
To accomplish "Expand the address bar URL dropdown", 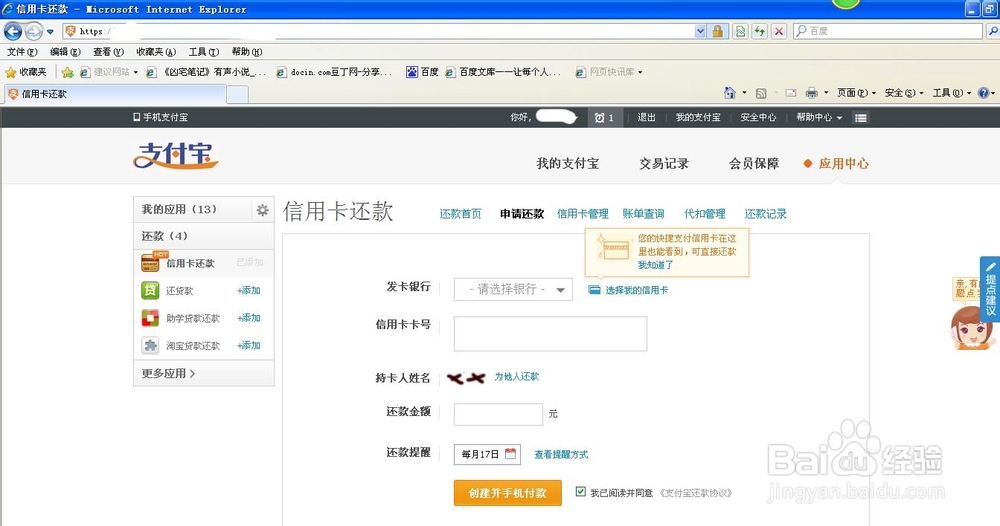I will click(700, 31).
